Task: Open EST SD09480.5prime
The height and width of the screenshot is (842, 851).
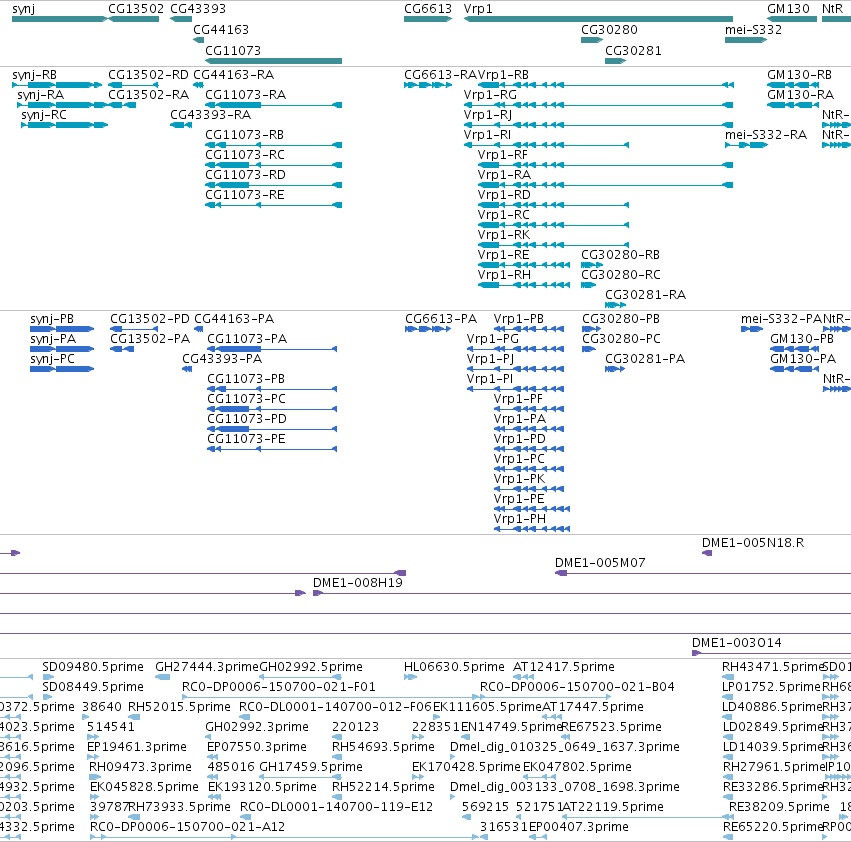Action: click(x=93, y=667)
